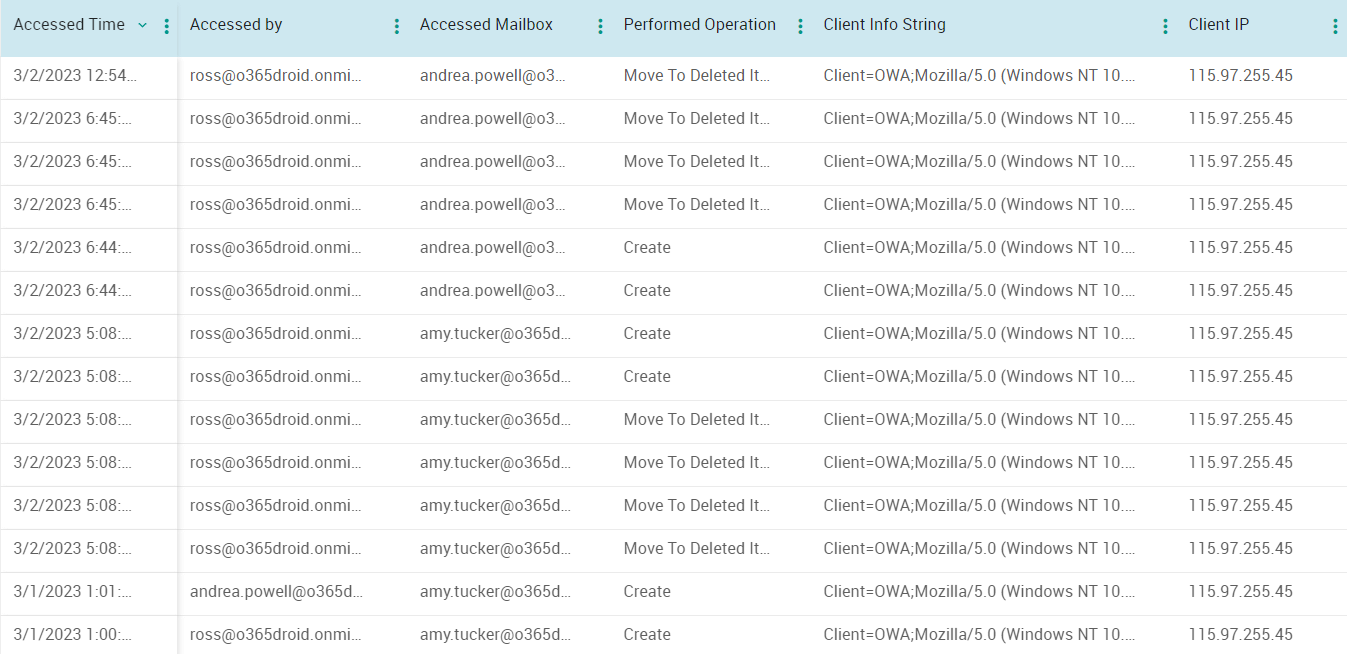
Task: Open the Accessed Mailbox column options menu
Action: 600,25
